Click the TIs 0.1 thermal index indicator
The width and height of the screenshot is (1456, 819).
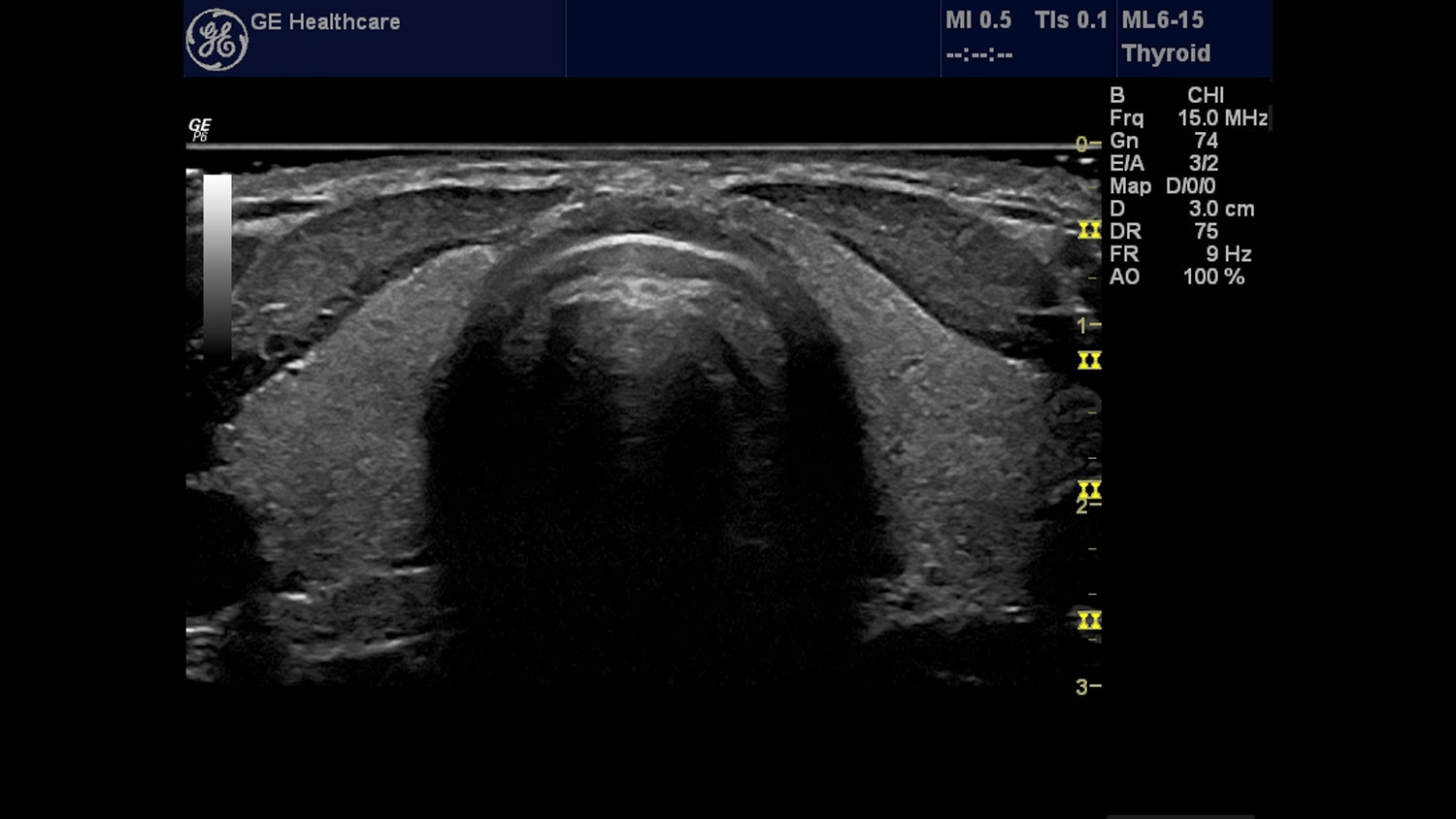(1070, 19)
